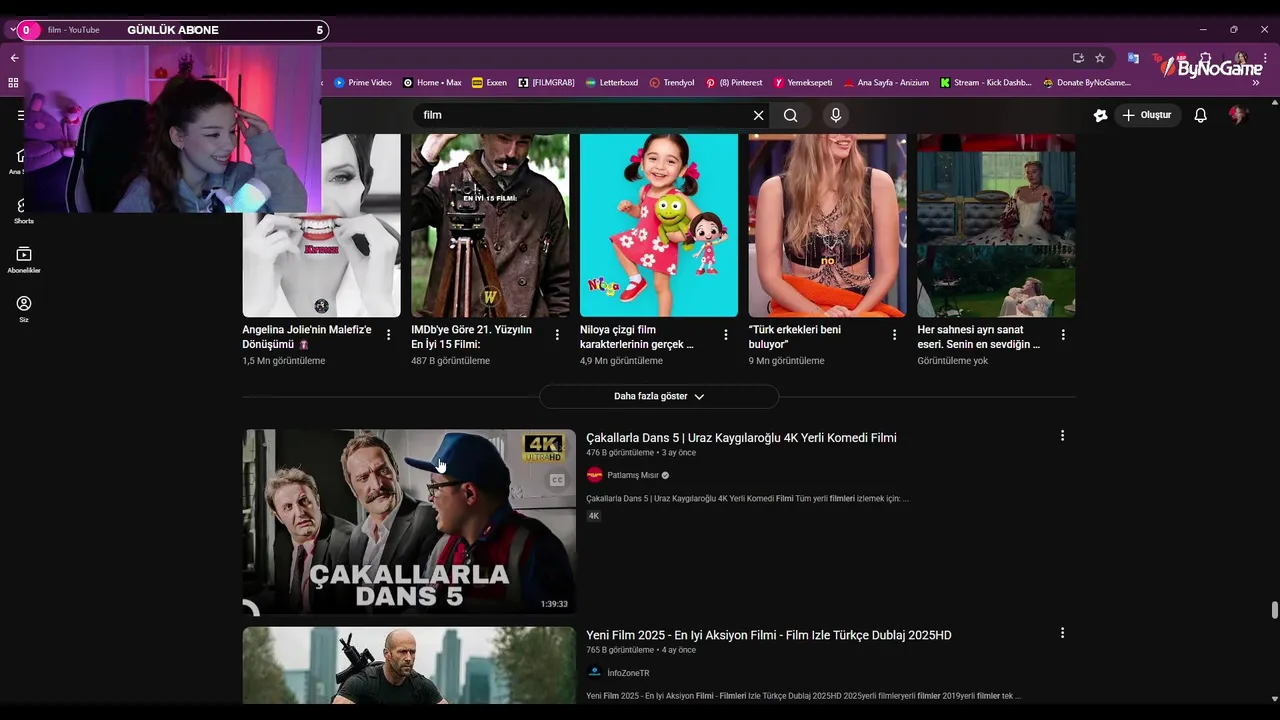The height and width of the screenshot is (720, 1280).
Task: Open options menu for Her sahnesi Short
Action: pos(1063,335)
